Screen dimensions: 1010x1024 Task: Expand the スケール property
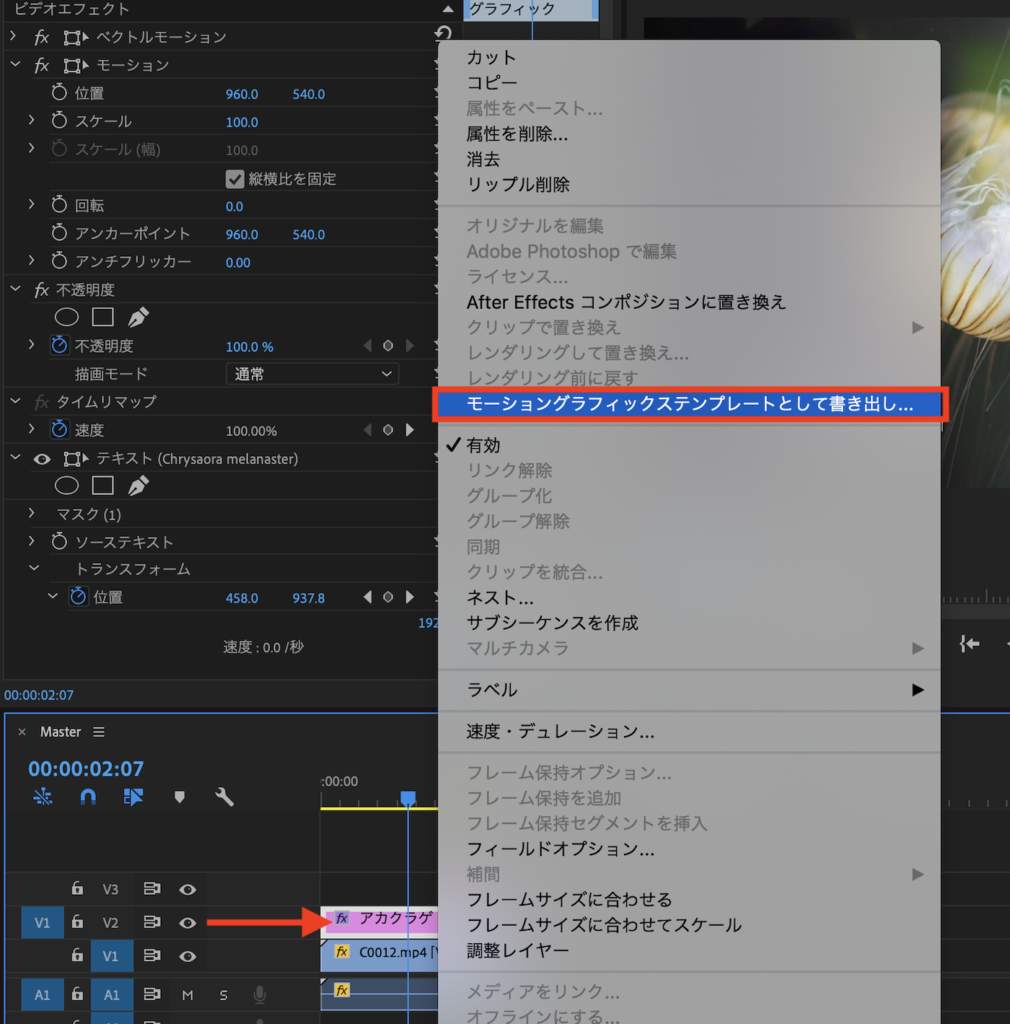(31, 121)
